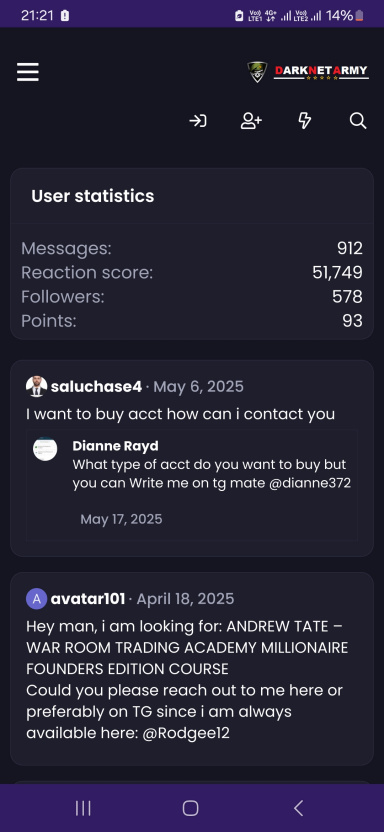Open the April 18, 2025 post date
This screenshot has width=384, height=832.
click(185, 599)
